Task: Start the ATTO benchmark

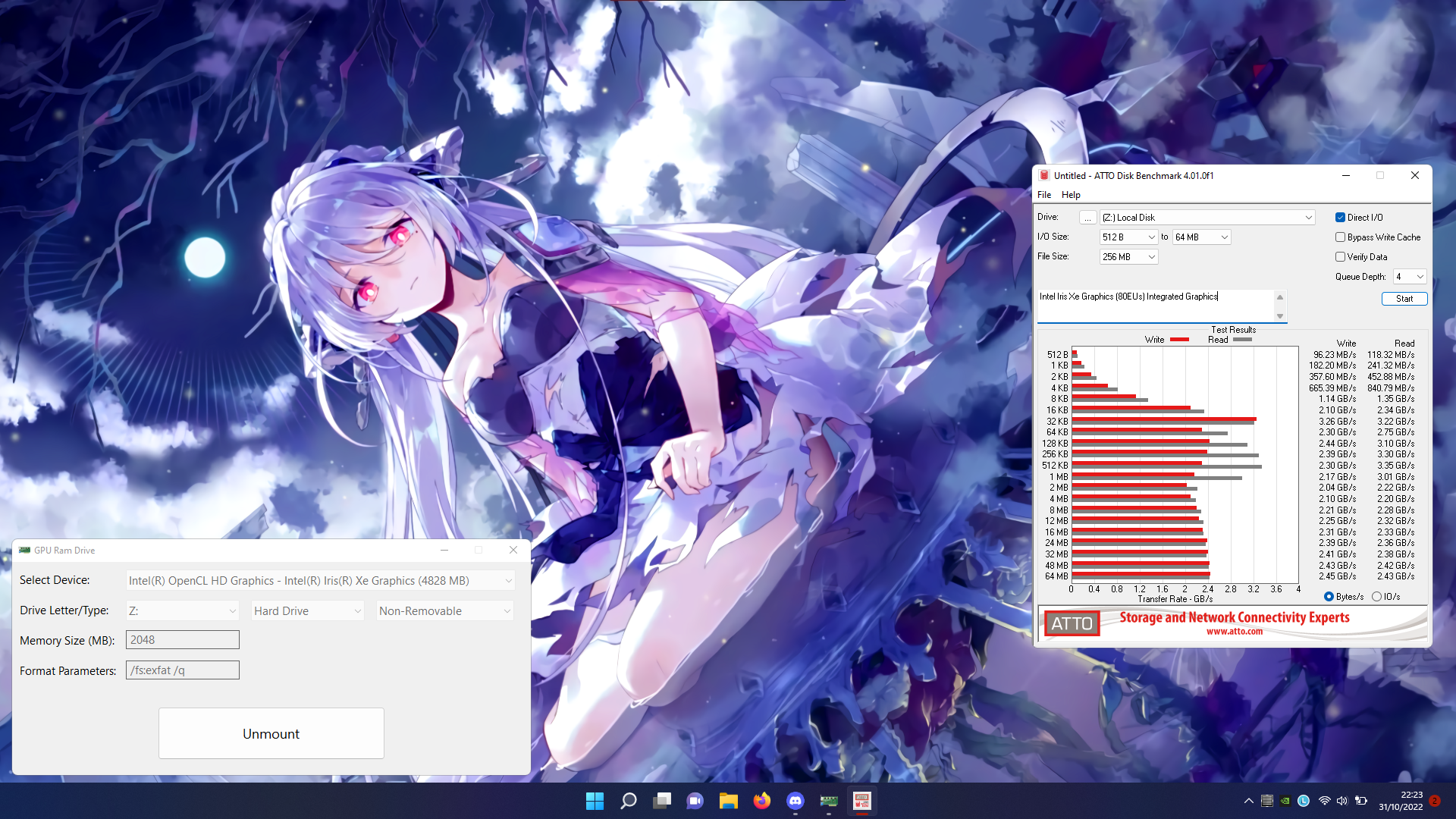Action: (1404, 299)
